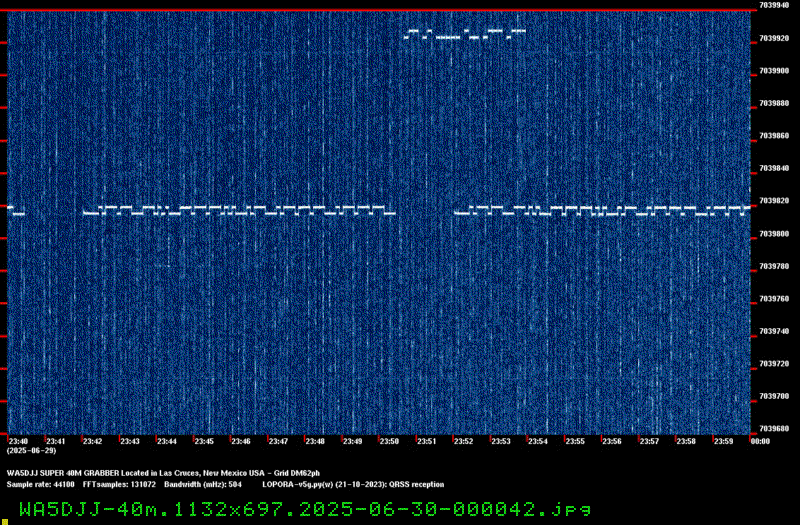Click the green WA5DJJ-40m jpg filename

[305, 509]
